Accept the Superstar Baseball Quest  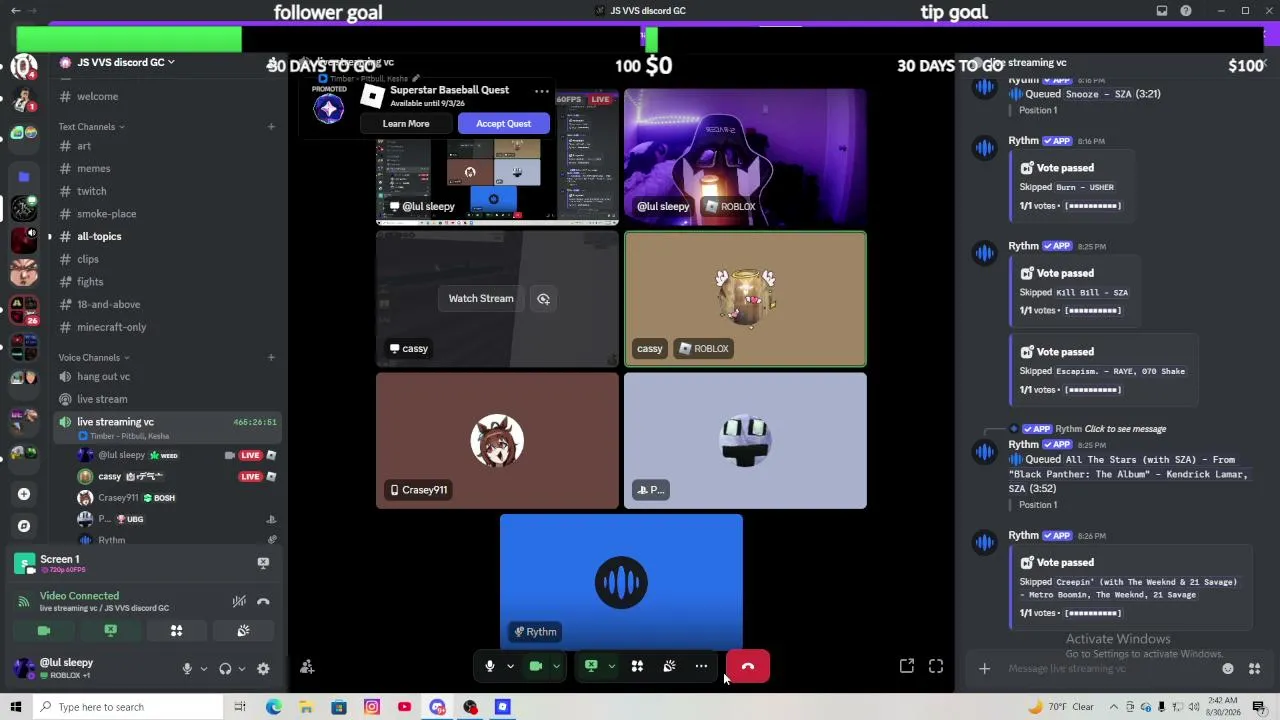click(503, 124)
